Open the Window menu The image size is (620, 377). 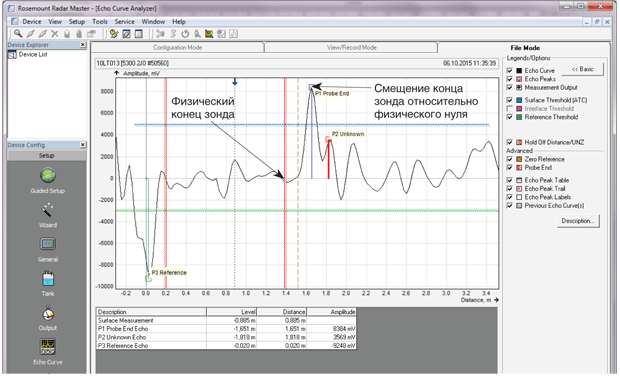pos(153,22)
